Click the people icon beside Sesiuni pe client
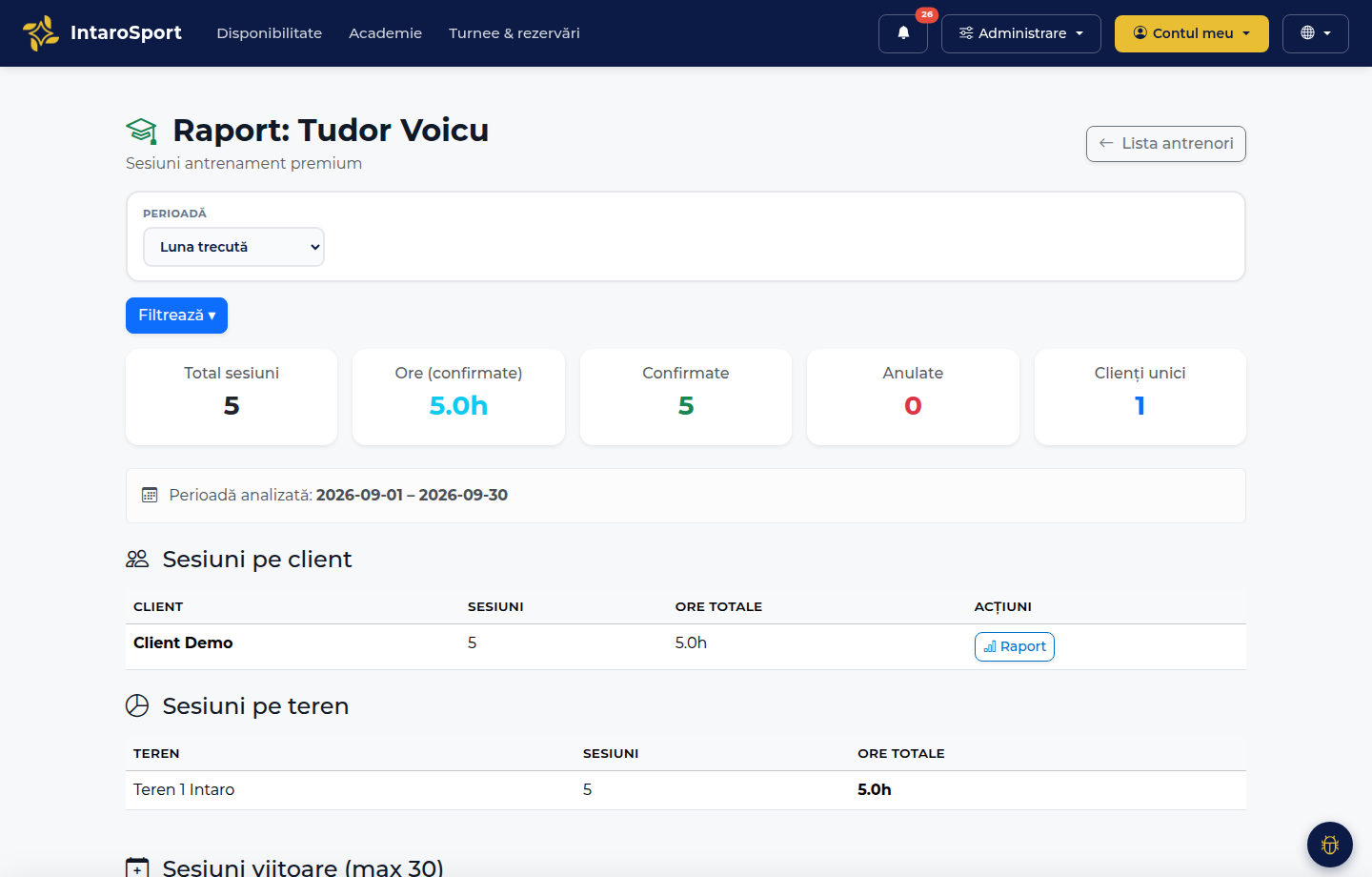Screen dimensions: 1372x877 coord(137,560)
